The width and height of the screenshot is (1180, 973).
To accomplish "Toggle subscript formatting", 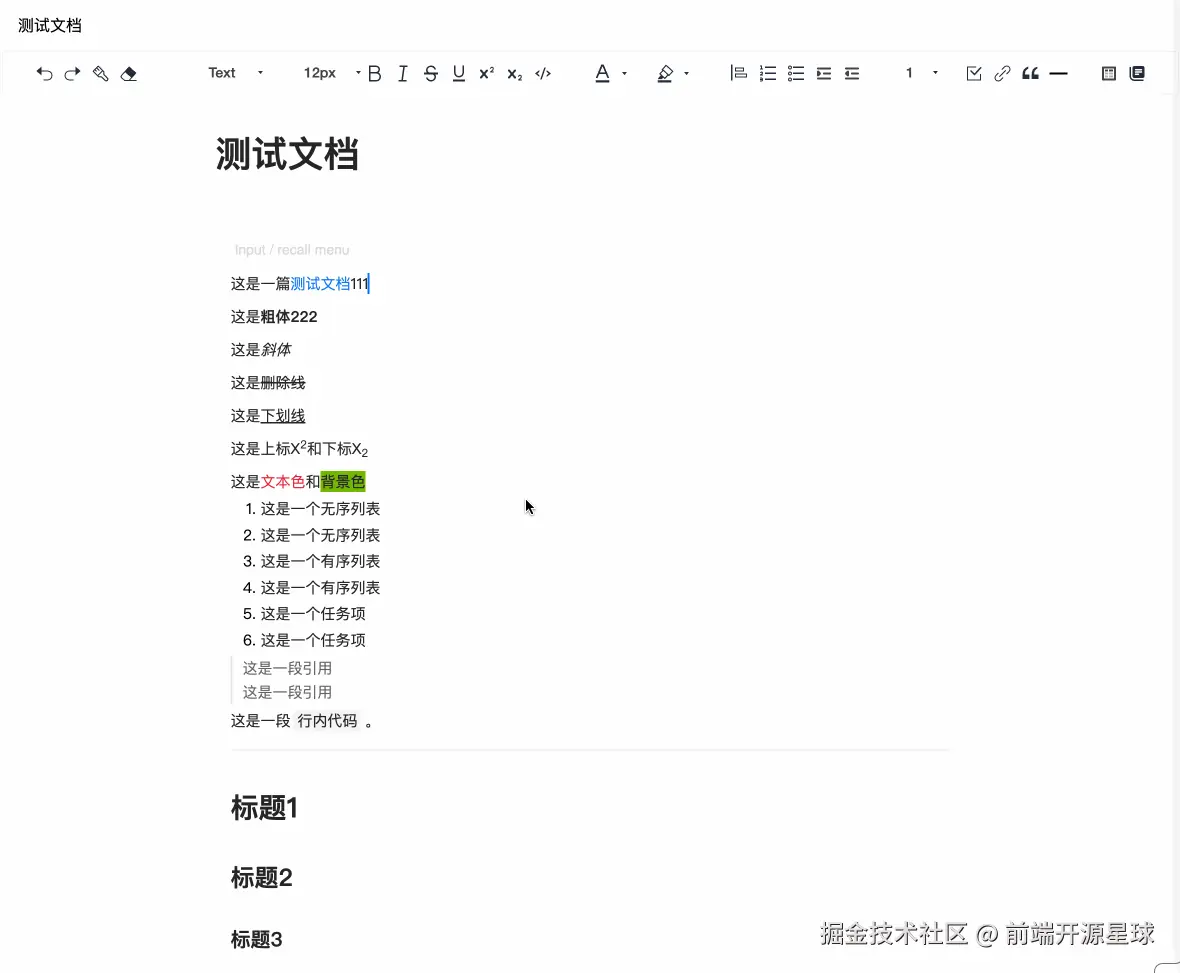I will click(513, 73).
